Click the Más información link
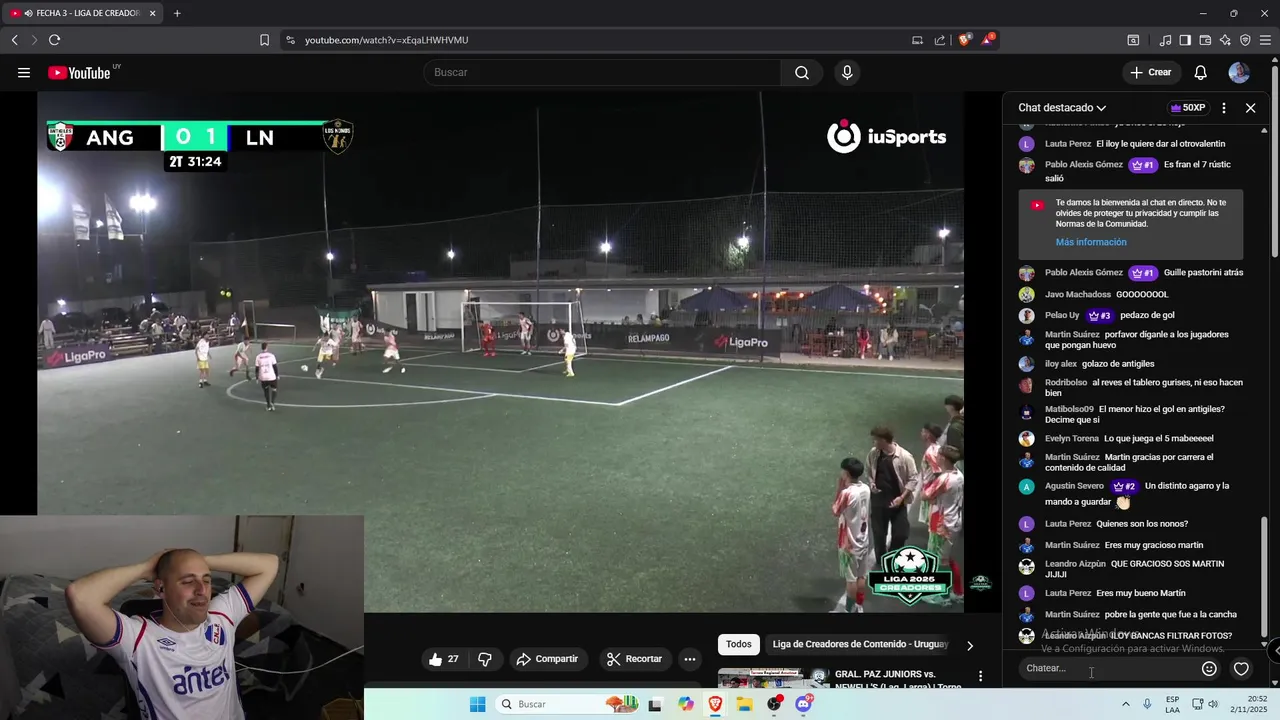 point(1091,242)
